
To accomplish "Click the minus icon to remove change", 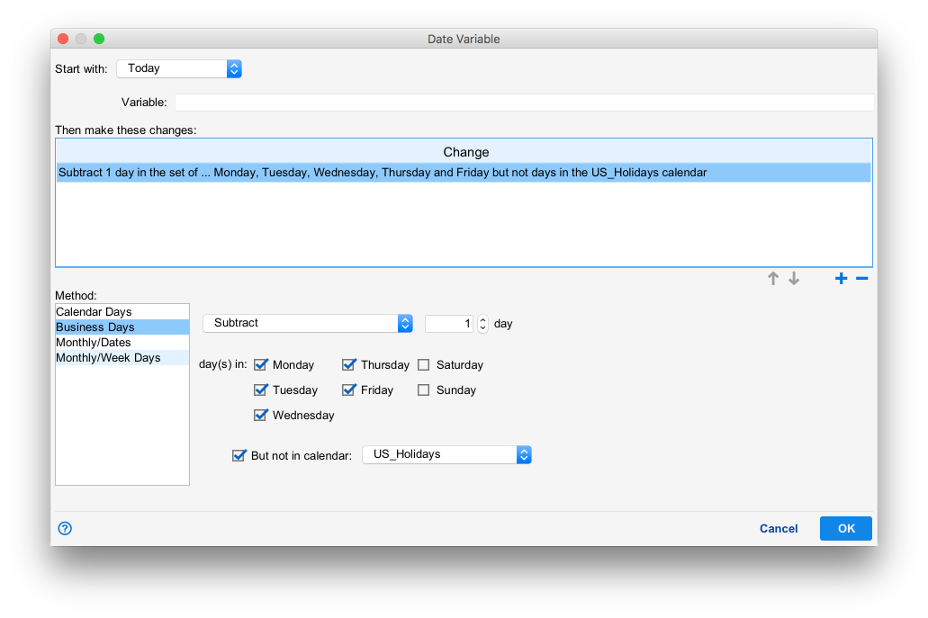I will (862, 279).
